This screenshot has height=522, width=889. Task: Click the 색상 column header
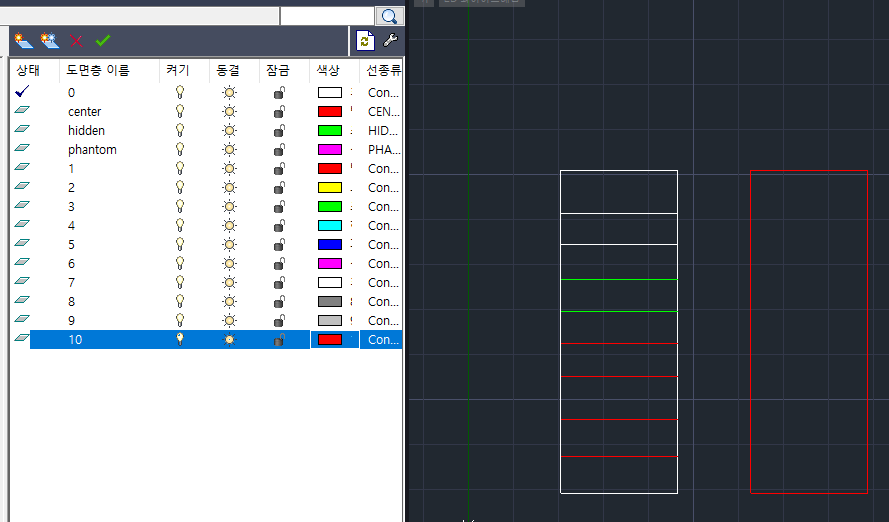[x=329, y=71]
